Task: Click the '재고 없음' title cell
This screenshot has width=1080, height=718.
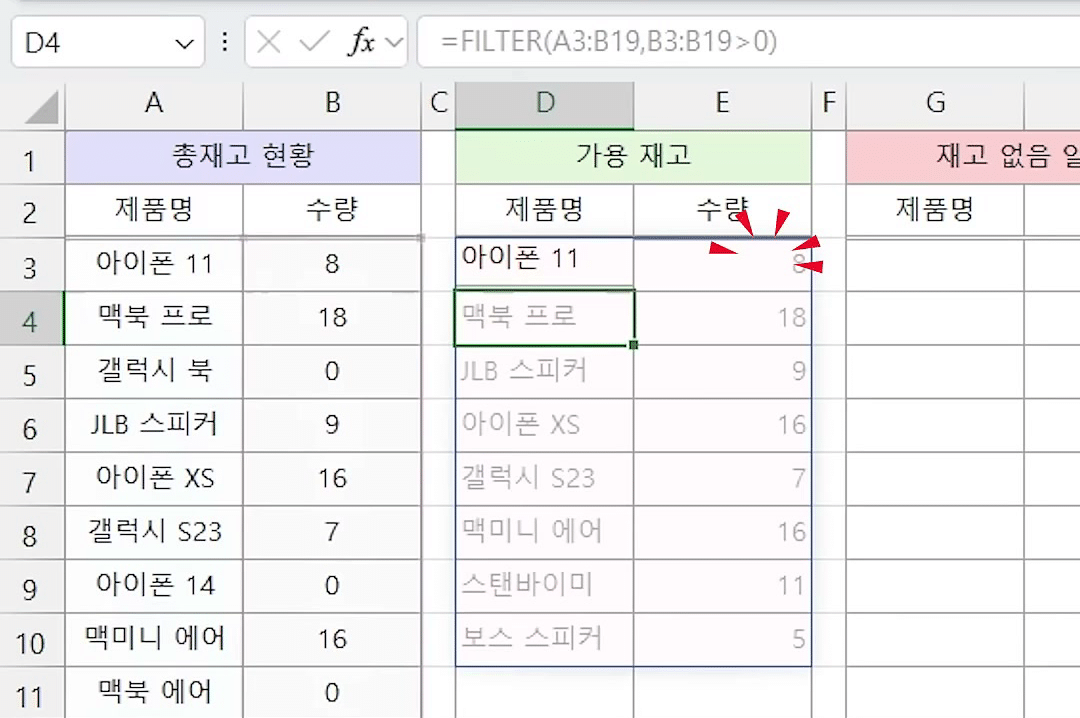Action: pos(963,157)
